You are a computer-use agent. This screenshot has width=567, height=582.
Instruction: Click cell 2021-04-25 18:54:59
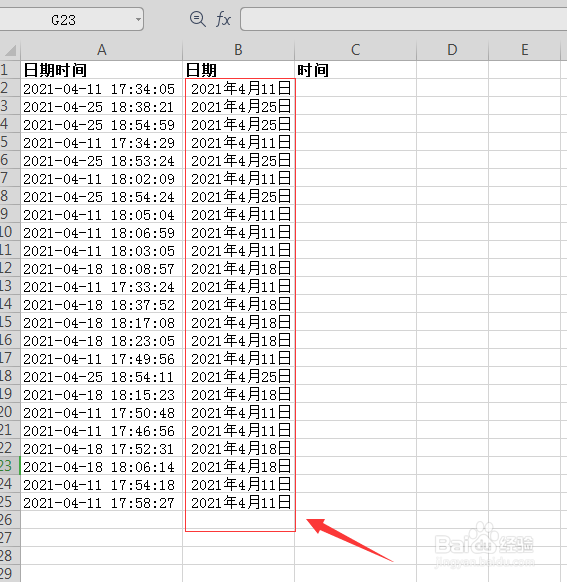tap(102, 124)
